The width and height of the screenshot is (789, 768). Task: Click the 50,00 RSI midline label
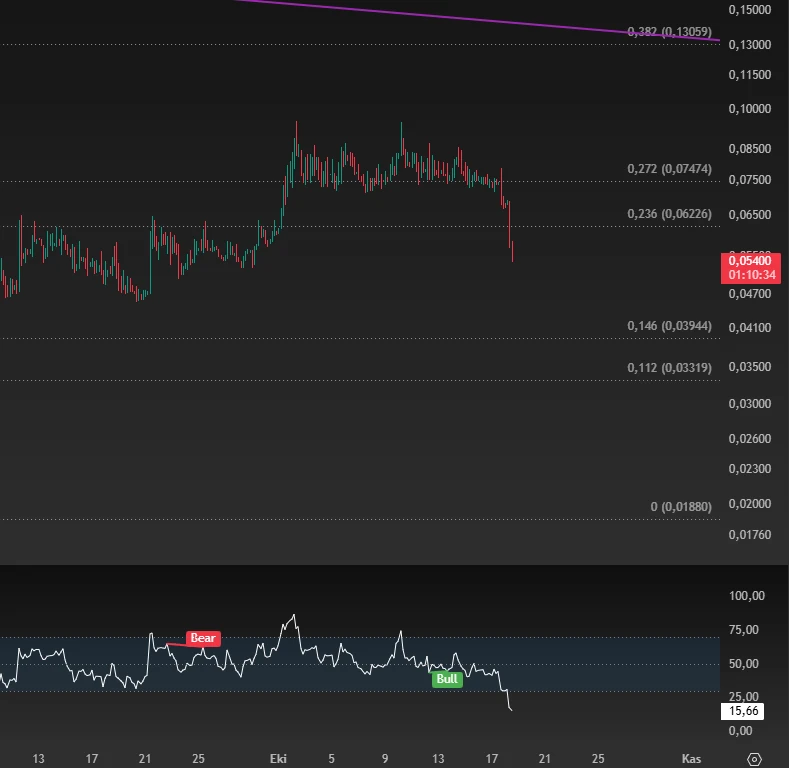[x=744, y=663]
